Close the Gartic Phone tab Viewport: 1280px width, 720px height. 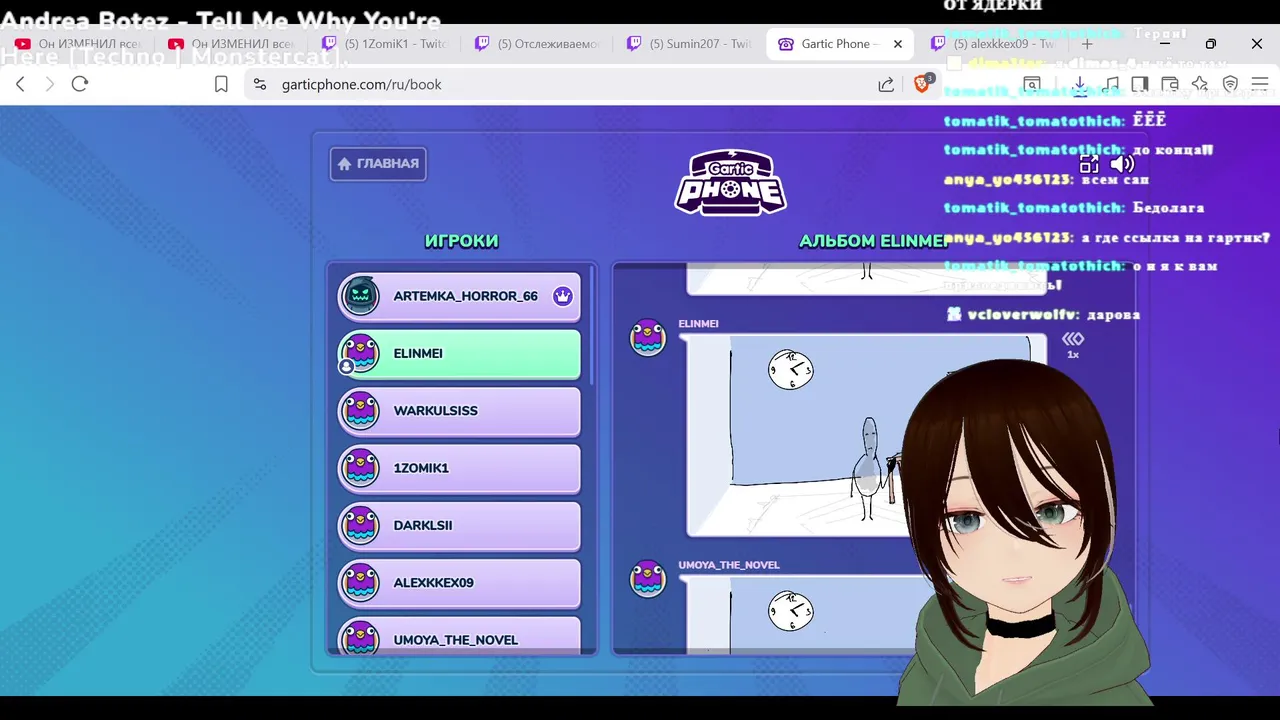click(x=898, y=44)
